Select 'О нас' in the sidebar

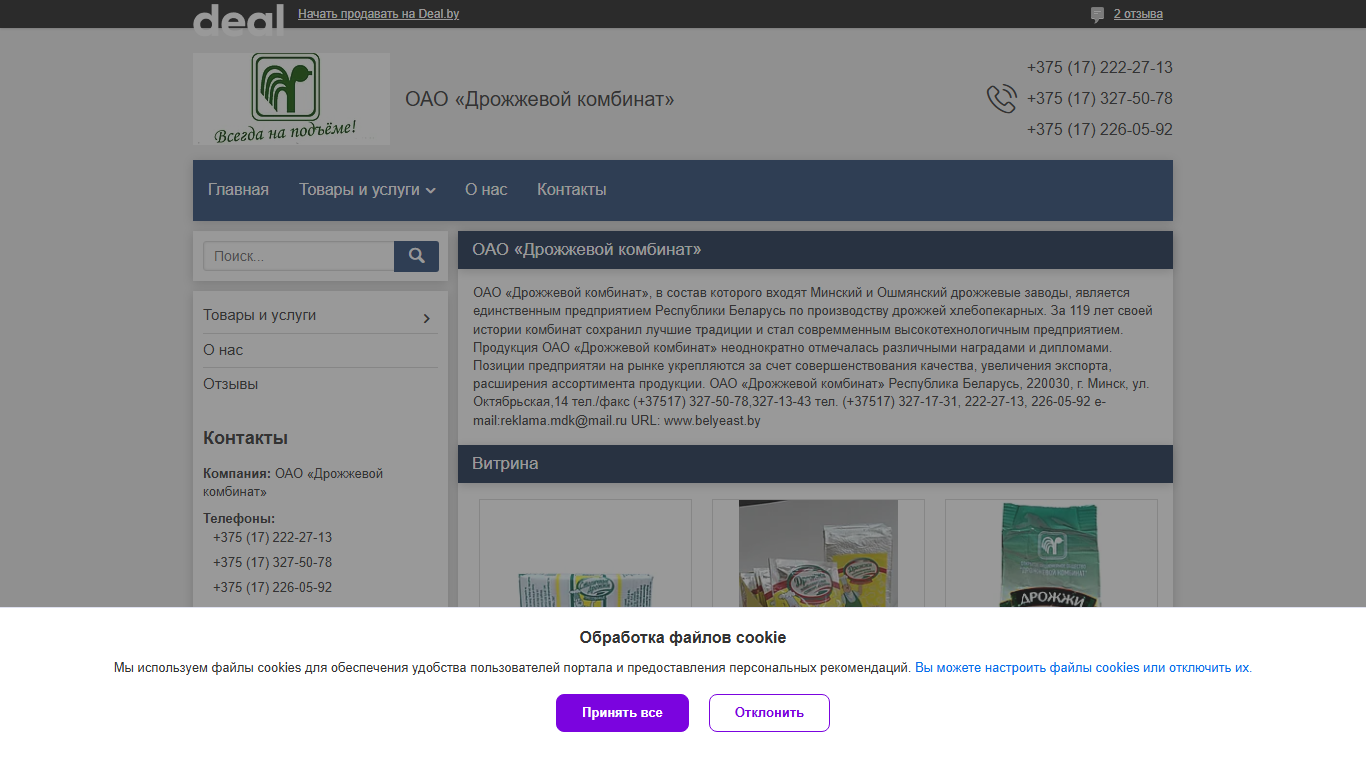[223, 350]
